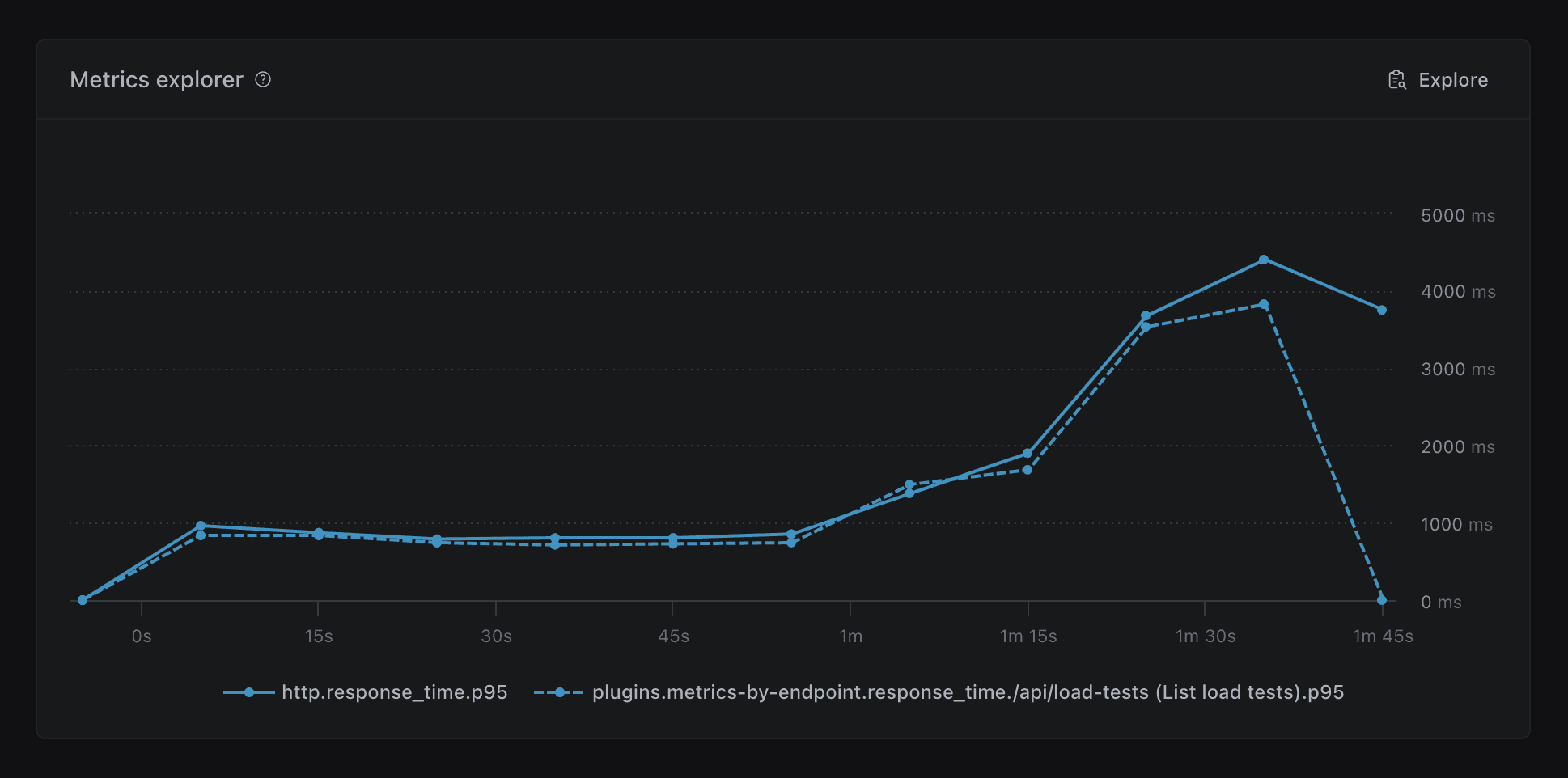This screenshot has height=778, width=1568.
Task: Click the clipboard-with-magnifier Explore icon
Action: coord(1396,79)
